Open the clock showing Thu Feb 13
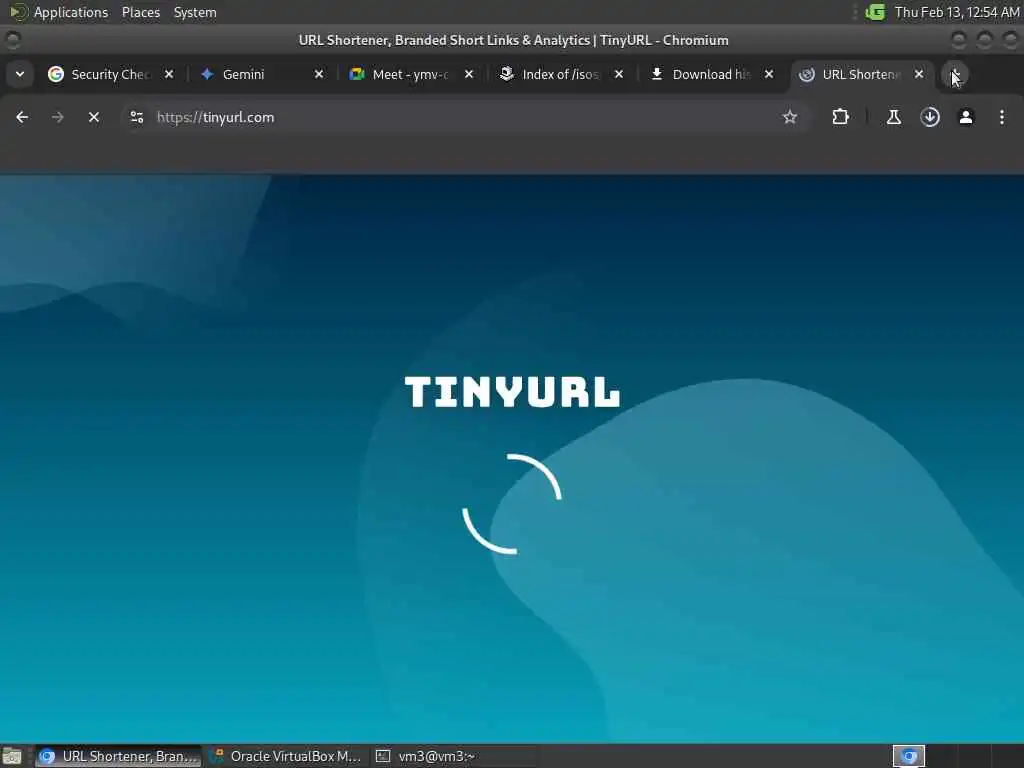Viewport: 1024px width, 768px height. coord(957,12)
